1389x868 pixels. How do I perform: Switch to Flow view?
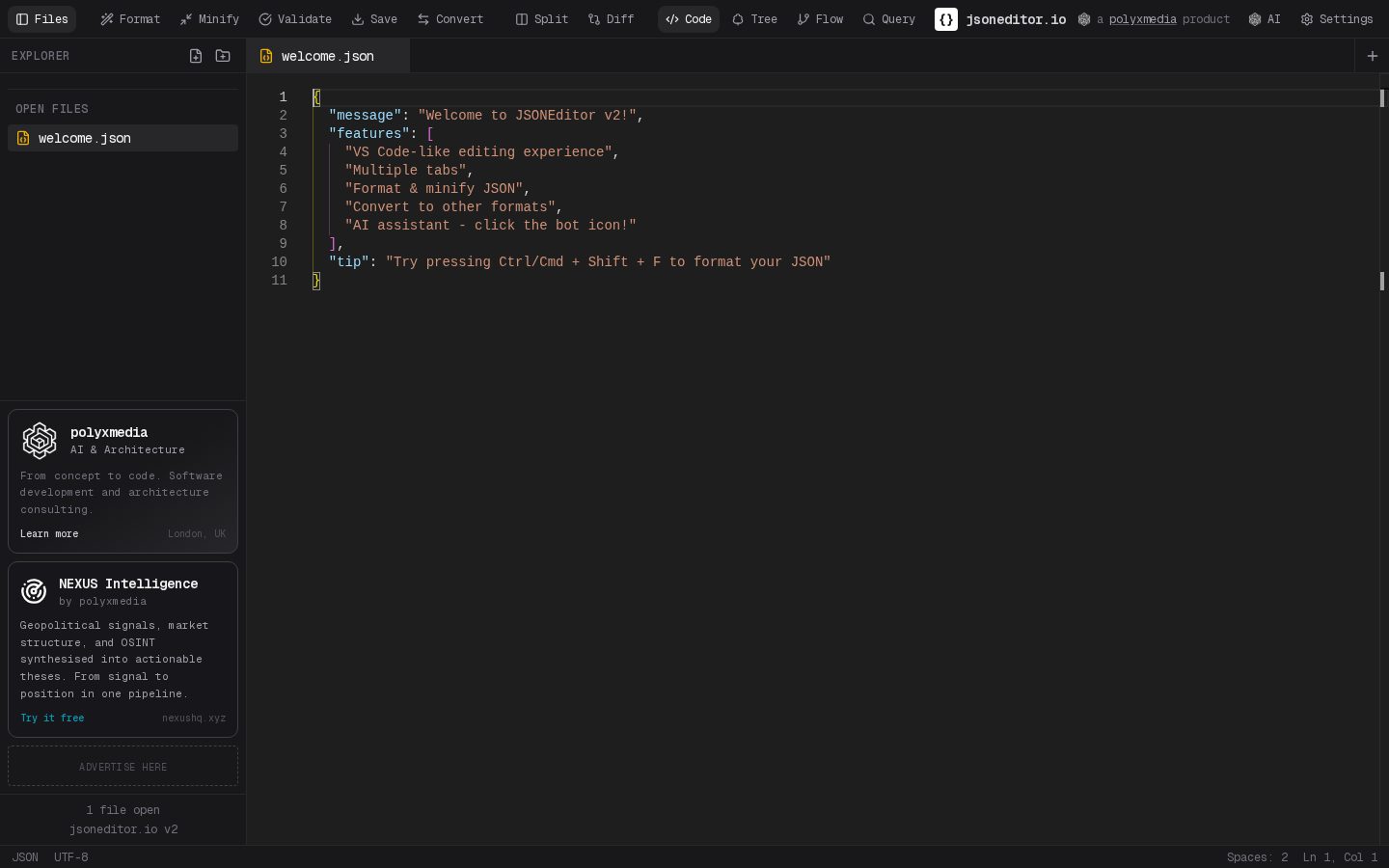coord(820,19)
